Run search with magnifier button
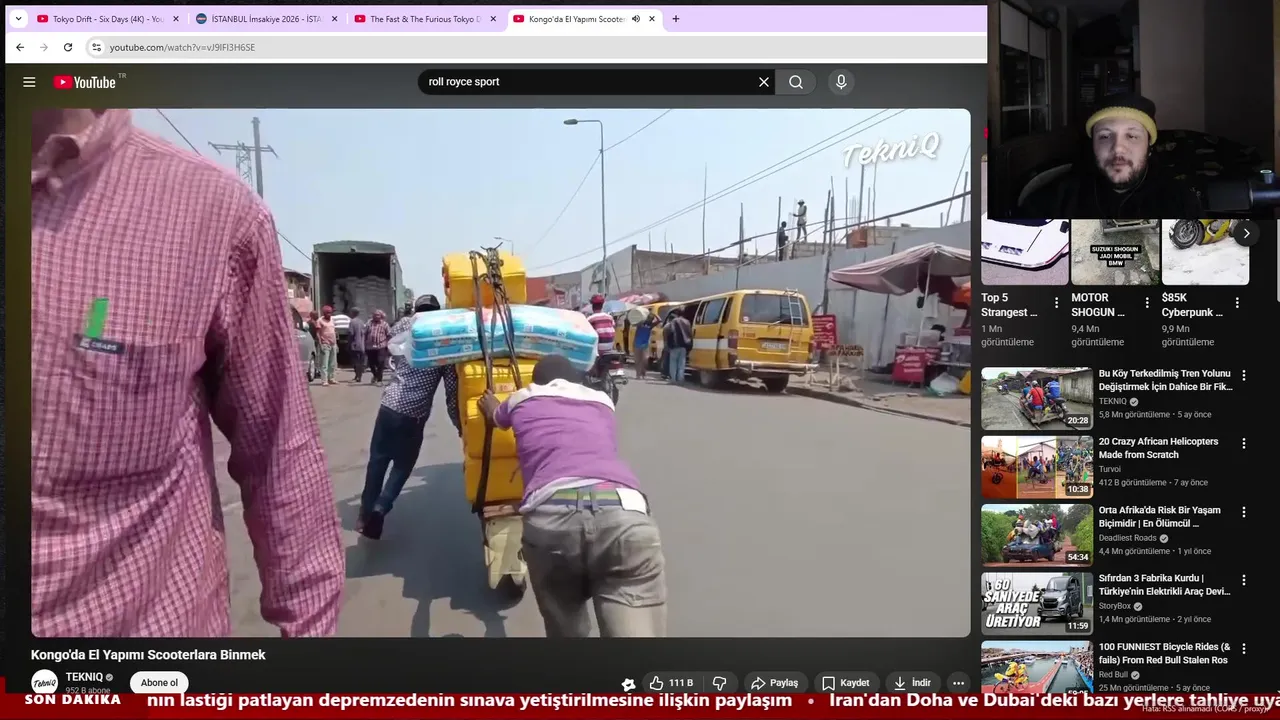This screenshot has height=720, width=1280. [796, 82]
